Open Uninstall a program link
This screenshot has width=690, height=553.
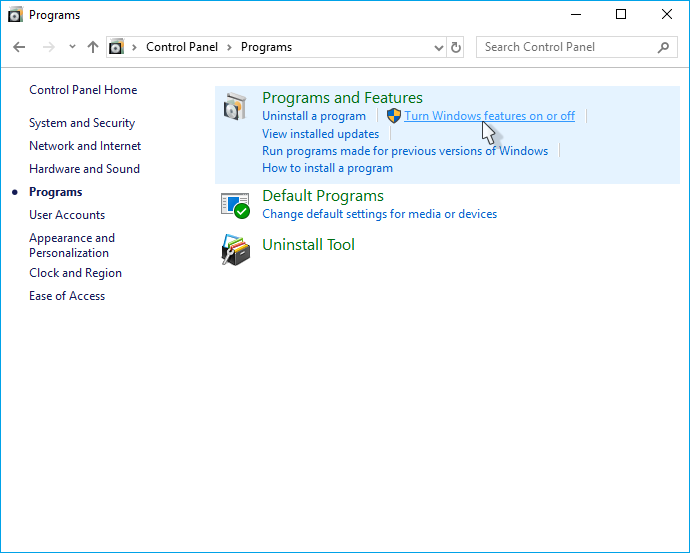[314, 116]
